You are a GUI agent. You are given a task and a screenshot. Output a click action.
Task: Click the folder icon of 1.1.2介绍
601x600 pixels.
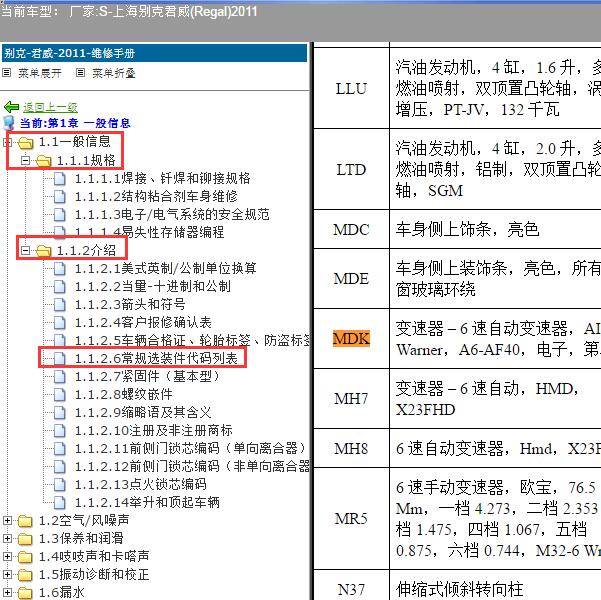(44, 251)
